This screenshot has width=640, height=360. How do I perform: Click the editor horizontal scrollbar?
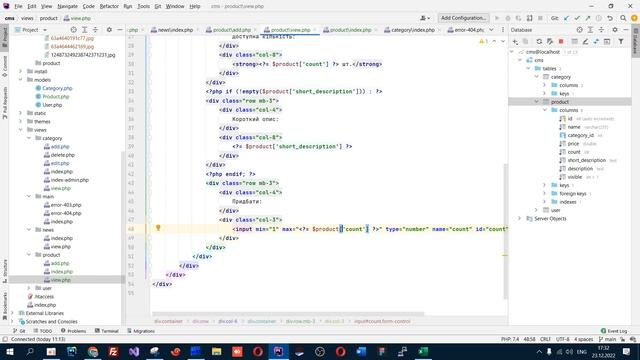288,314
